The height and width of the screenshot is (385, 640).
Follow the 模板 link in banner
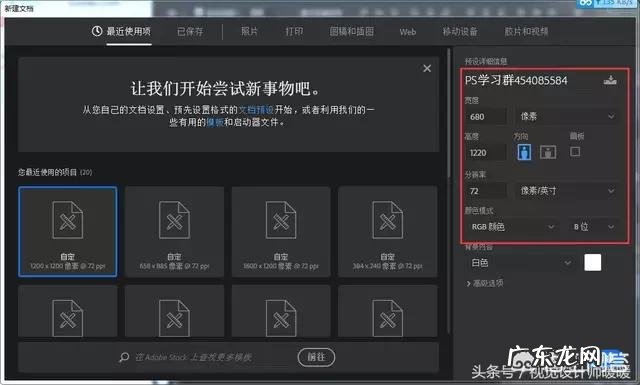tap(215, 122)
